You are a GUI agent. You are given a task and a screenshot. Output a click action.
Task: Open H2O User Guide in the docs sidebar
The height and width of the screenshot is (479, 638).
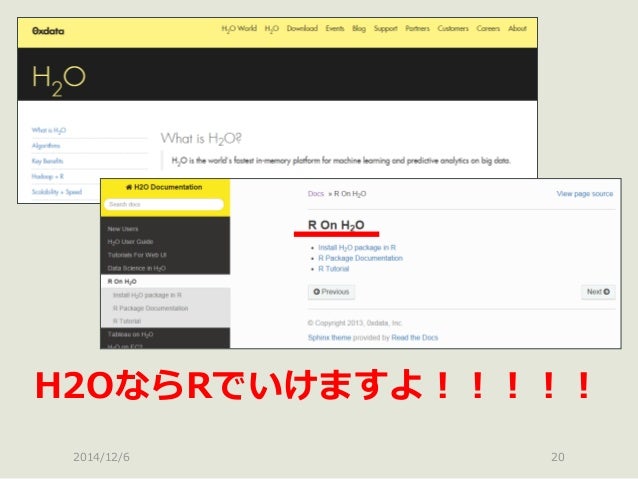pyautogui.click(x=130, y=242)
